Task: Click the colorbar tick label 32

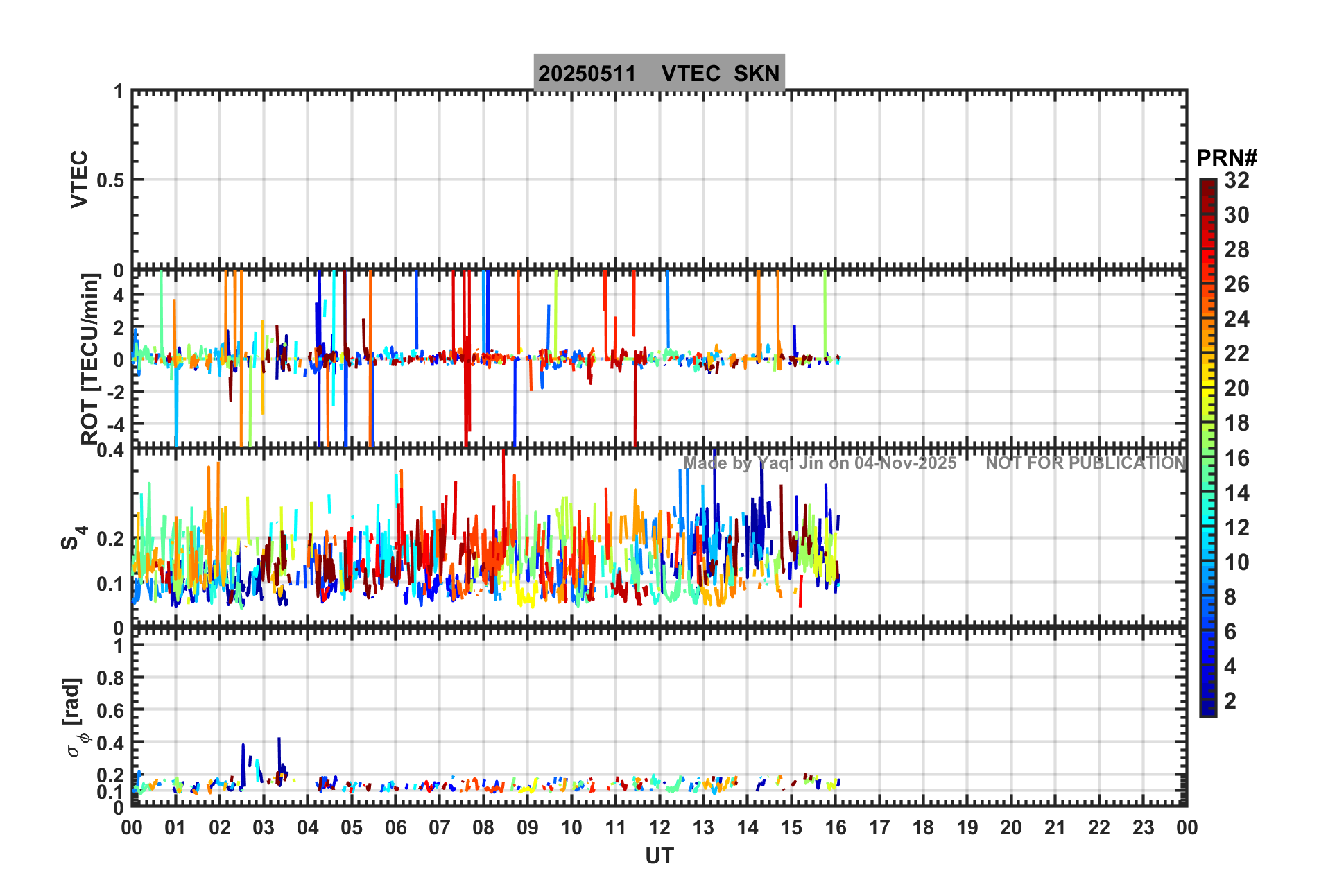Action: (1236, 180)
